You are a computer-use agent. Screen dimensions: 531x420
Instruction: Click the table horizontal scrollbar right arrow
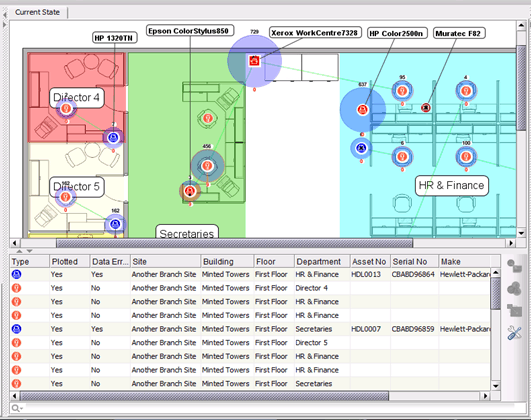485,396
